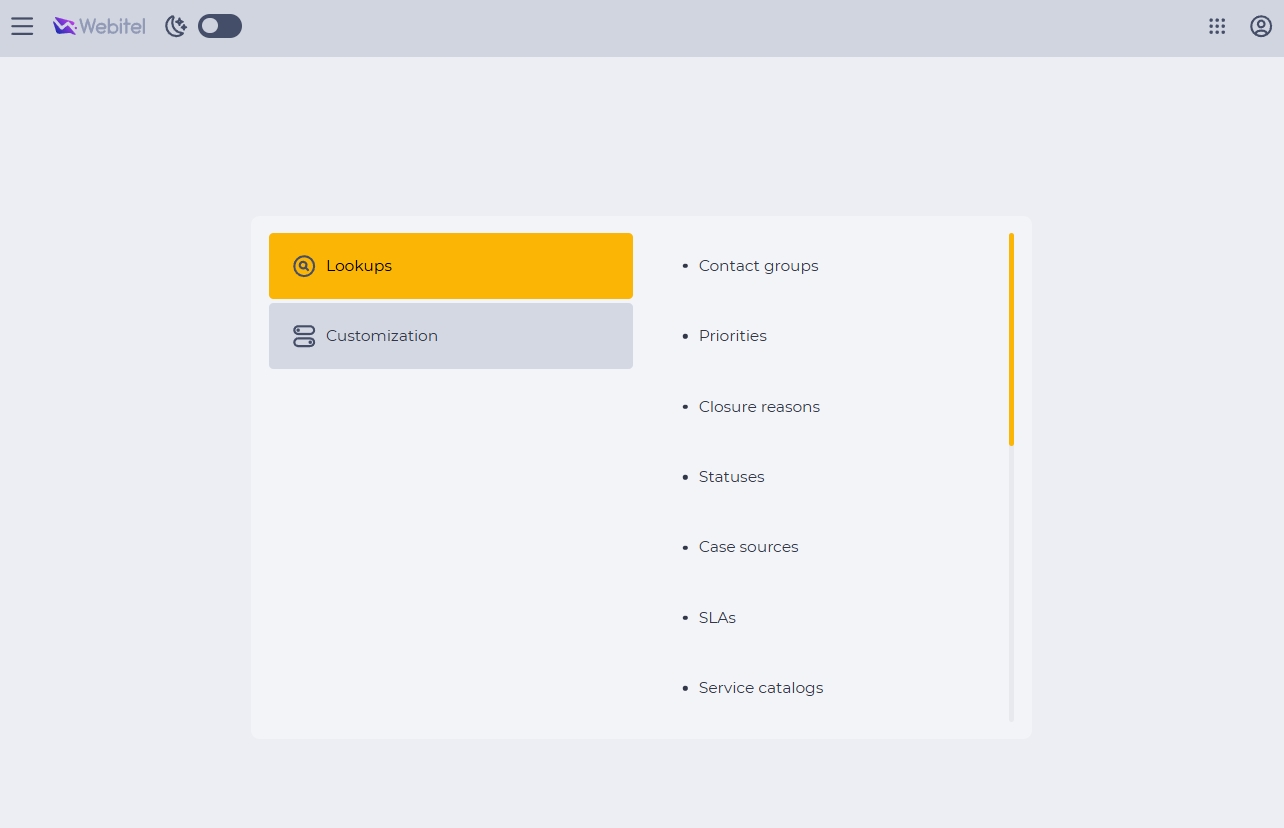The image size is (1284, 828).
Task: Open the applications grid menu
Action: pyautogui.click(x=1217, y=27)
